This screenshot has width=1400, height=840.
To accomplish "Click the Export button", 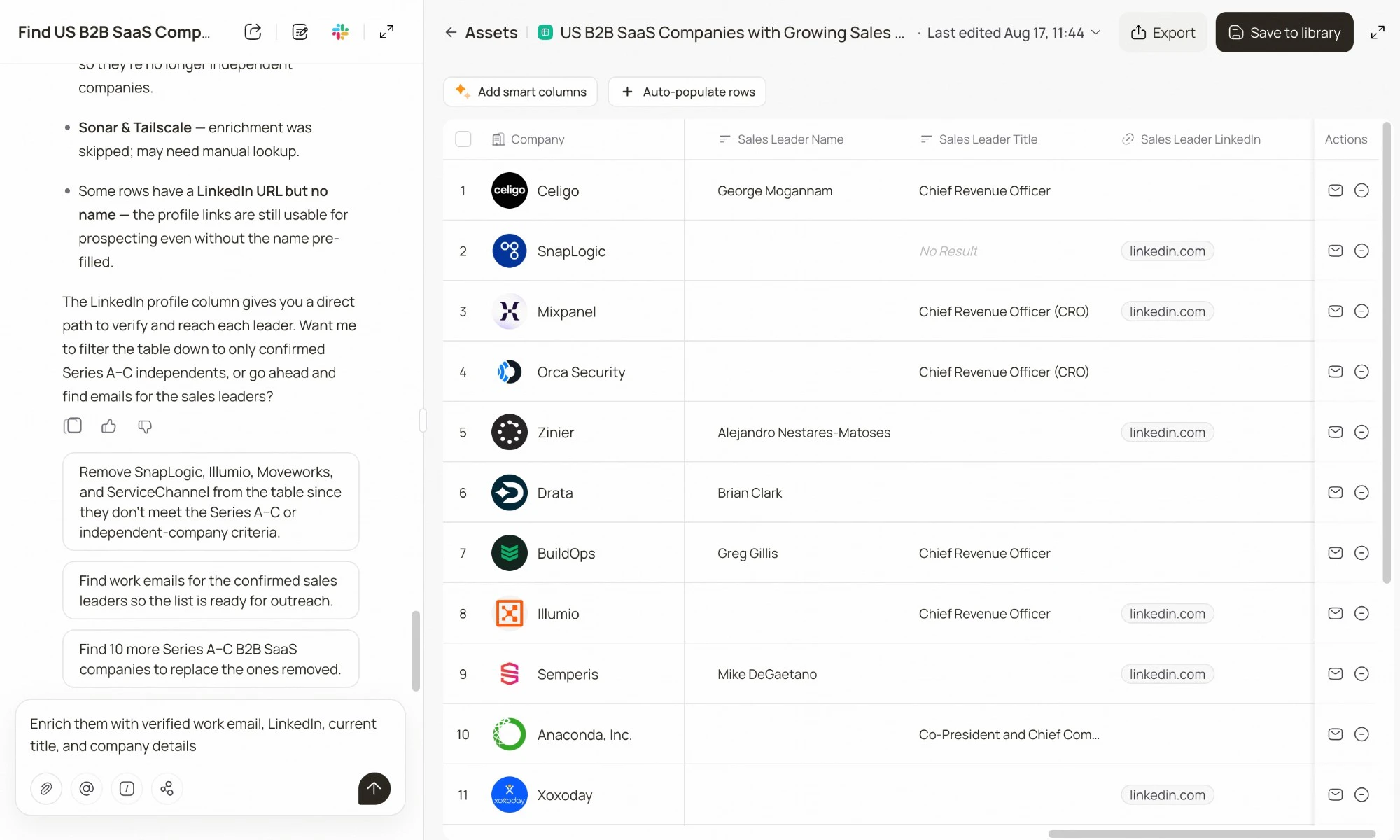I will coord(1163,33).
